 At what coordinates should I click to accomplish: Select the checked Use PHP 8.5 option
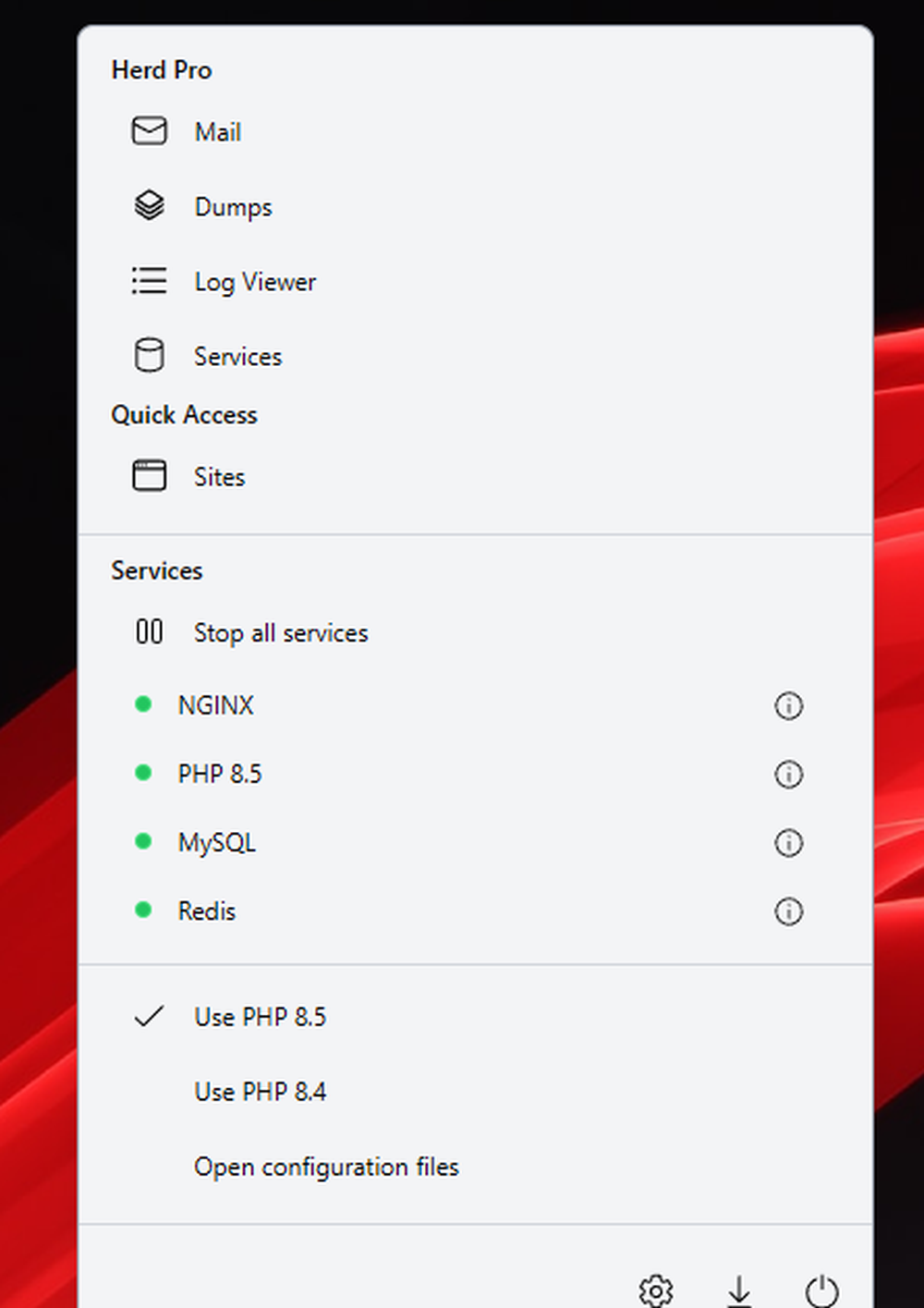tap(260, 1016)
